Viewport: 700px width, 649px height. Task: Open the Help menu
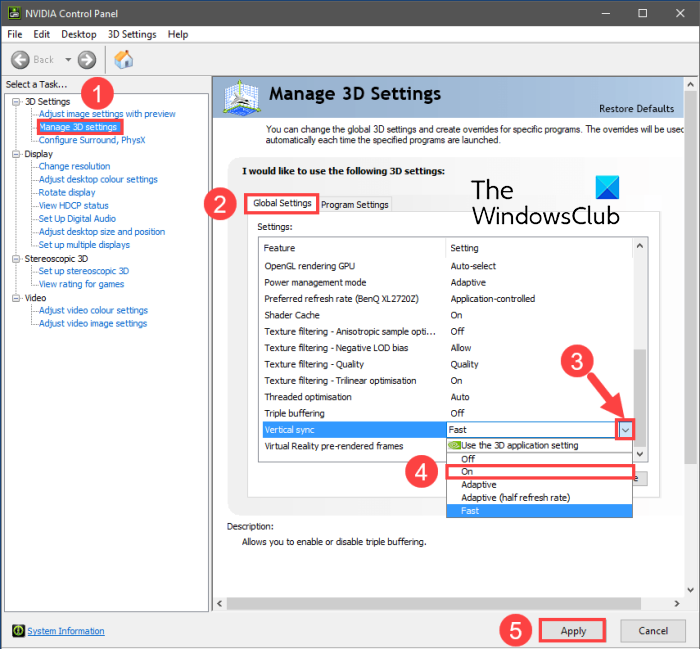tap(178, 34)
